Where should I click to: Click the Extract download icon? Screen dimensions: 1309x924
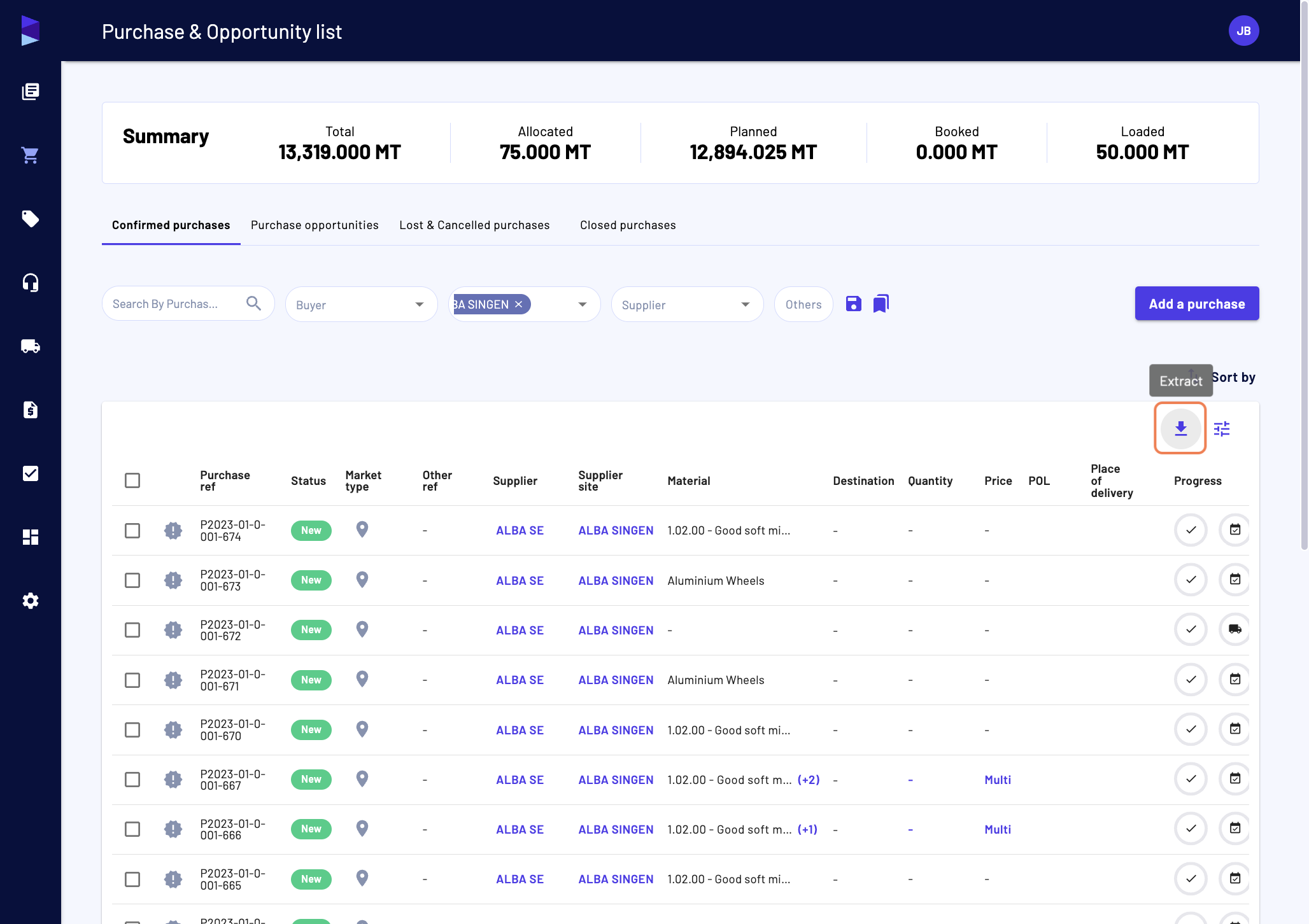pos(1180,428)
